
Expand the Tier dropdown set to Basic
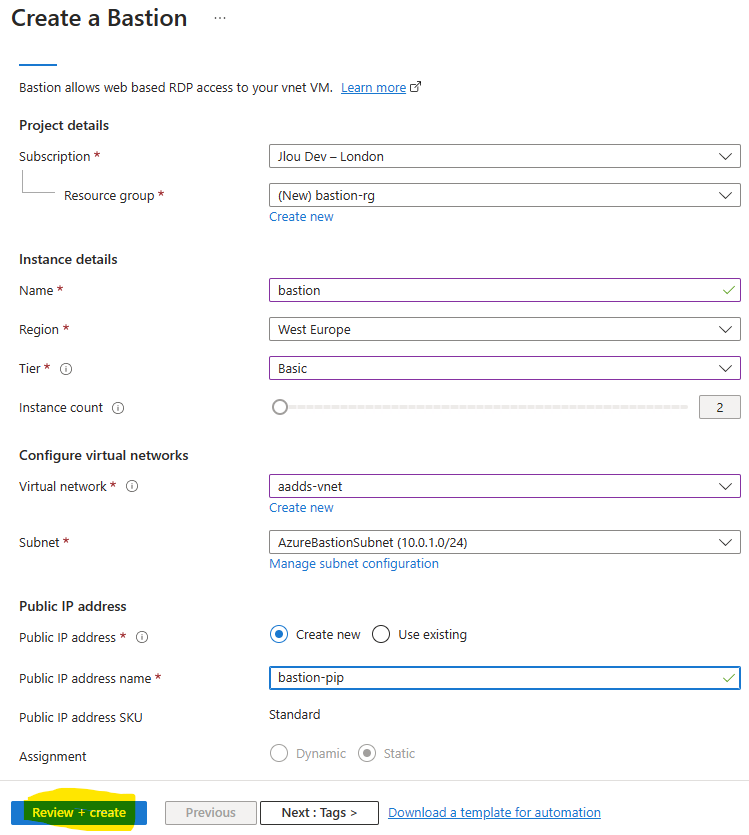coord(505,368)
